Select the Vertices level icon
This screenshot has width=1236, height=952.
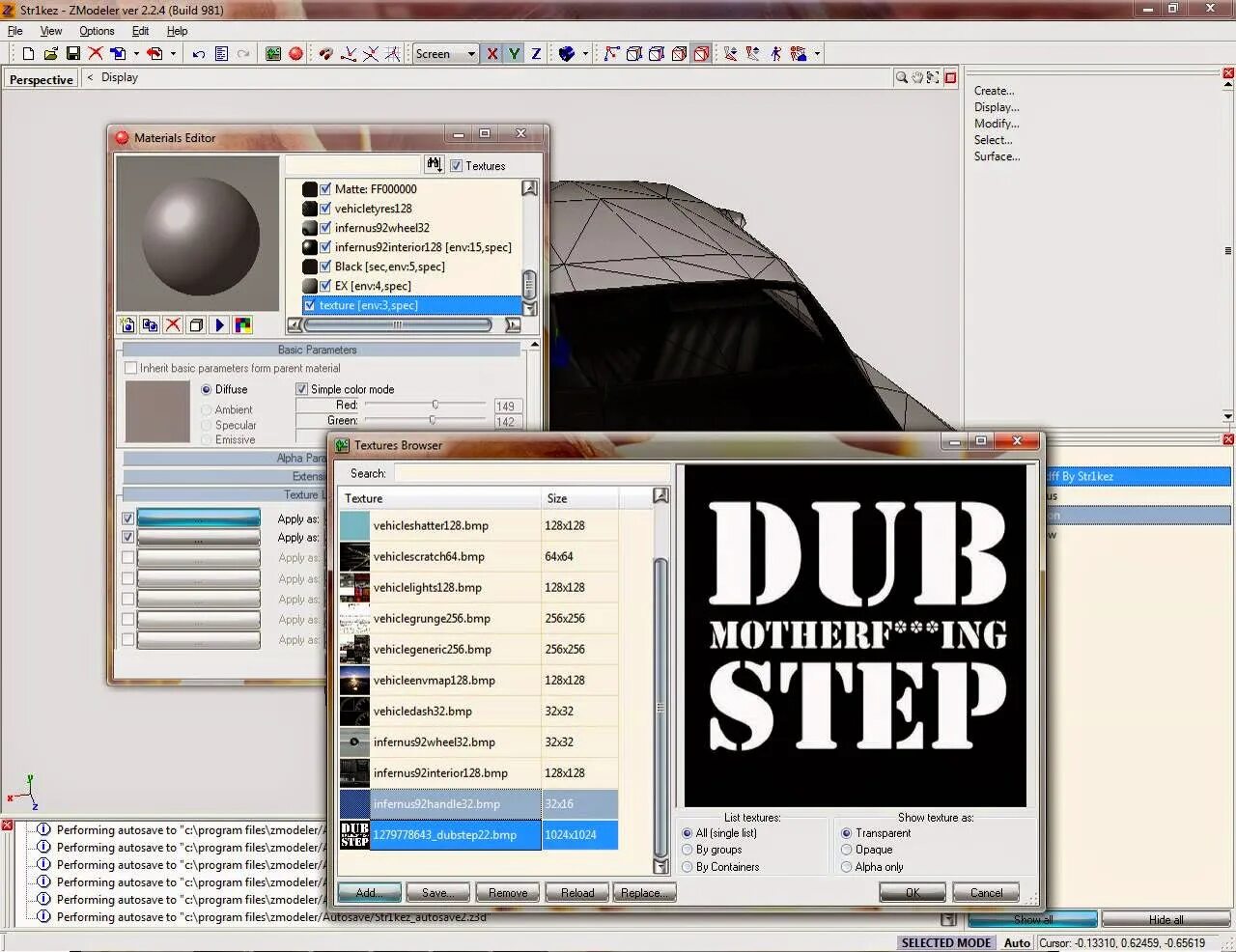pyautogui.click(x=611, y=54)
